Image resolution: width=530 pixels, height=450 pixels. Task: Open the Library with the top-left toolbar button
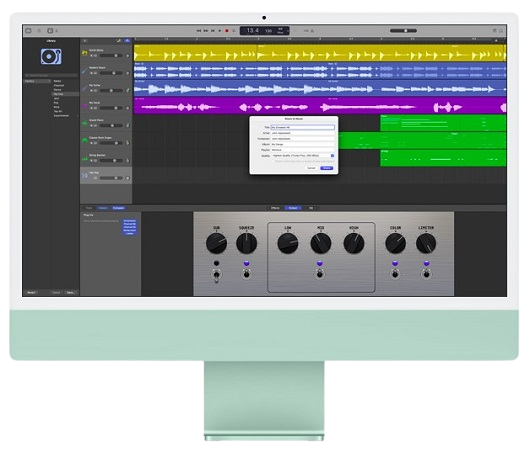point(28,31)
